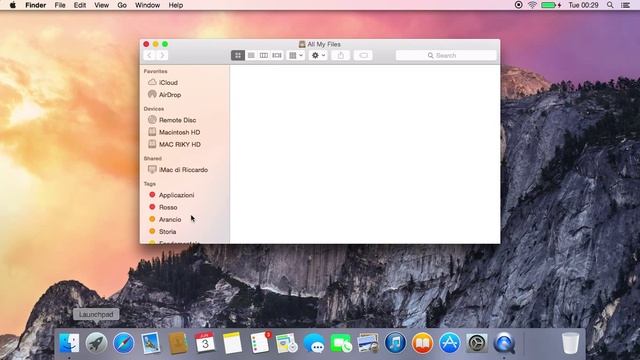Viewport: 640px width, 360px height.
Task: Open the View menu
Action: [101, 5]
